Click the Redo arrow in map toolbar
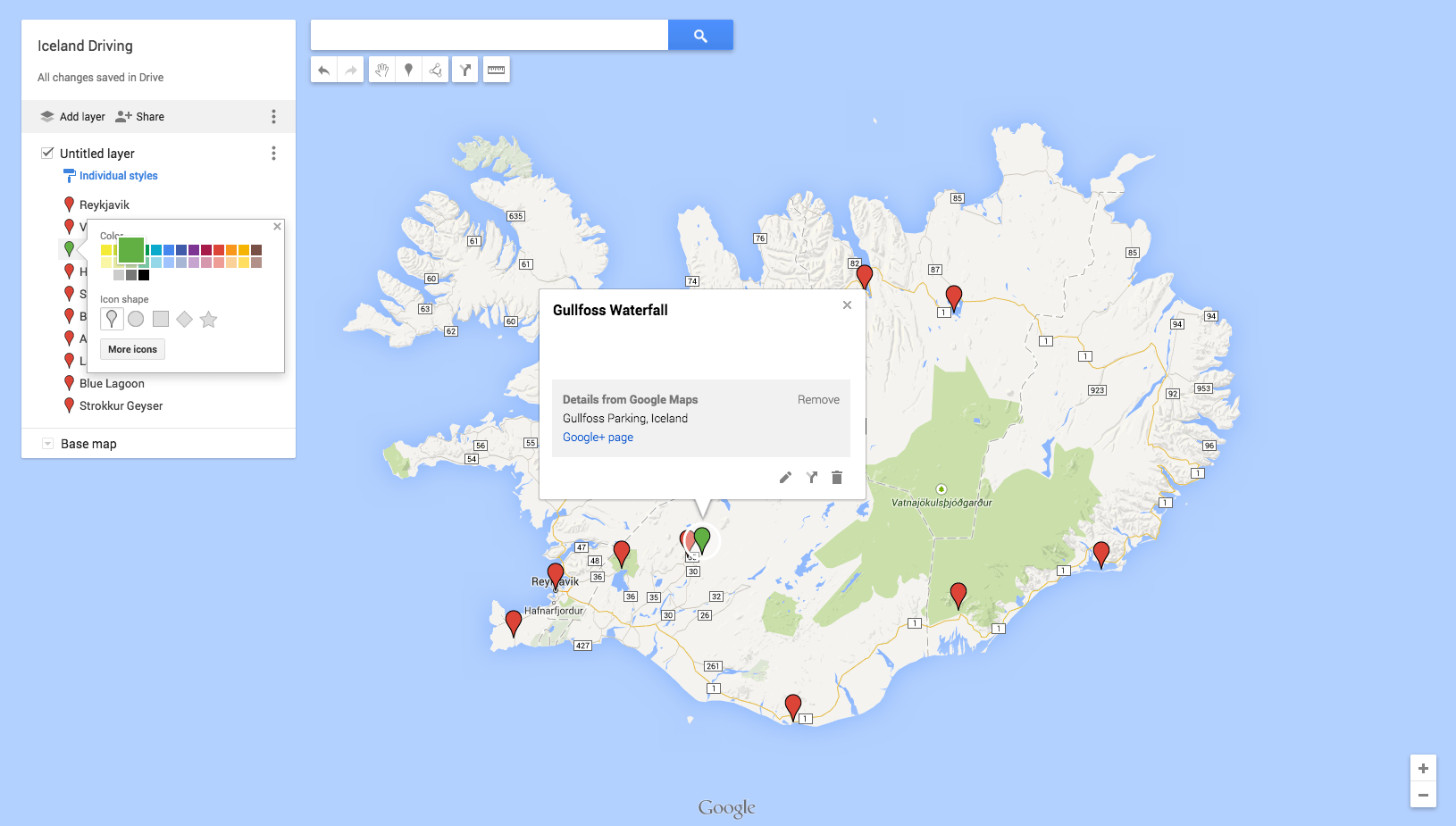The height and width of the screenshot is (826, 1456). (351, 70)
